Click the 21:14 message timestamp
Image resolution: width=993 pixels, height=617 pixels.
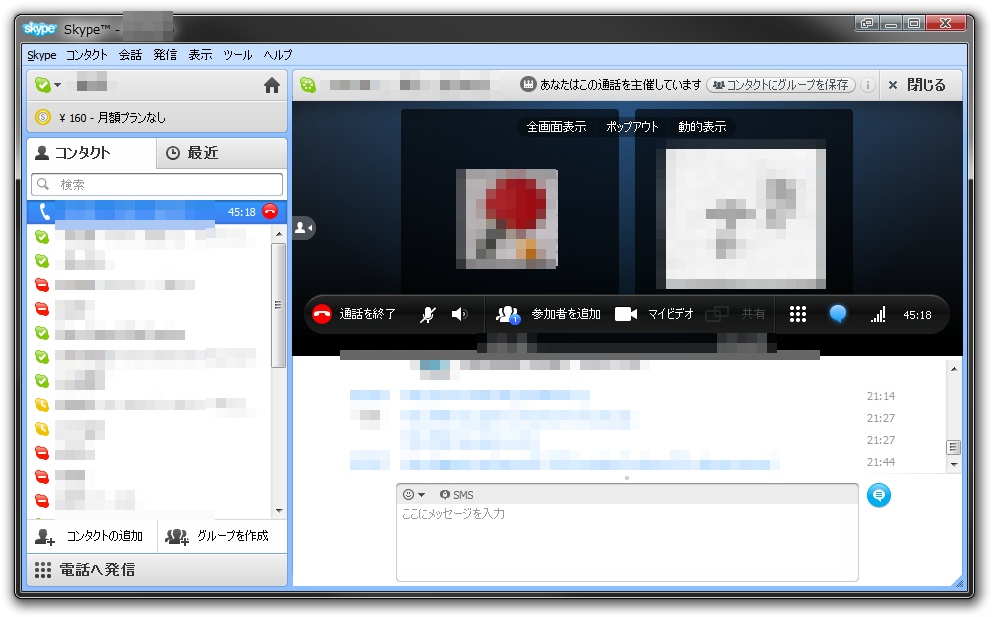[881, 396]
